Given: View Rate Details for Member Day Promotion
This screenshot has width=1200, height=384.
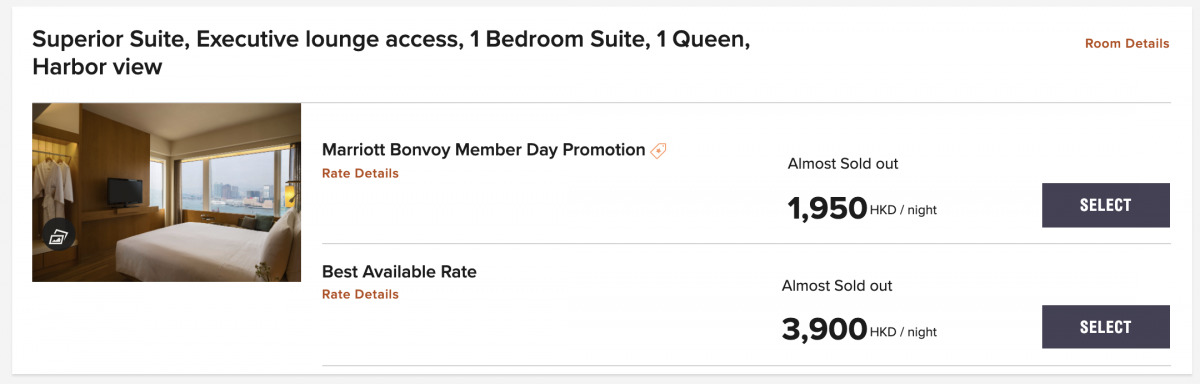Looking at the screenshot, I should tap(360, 173).
